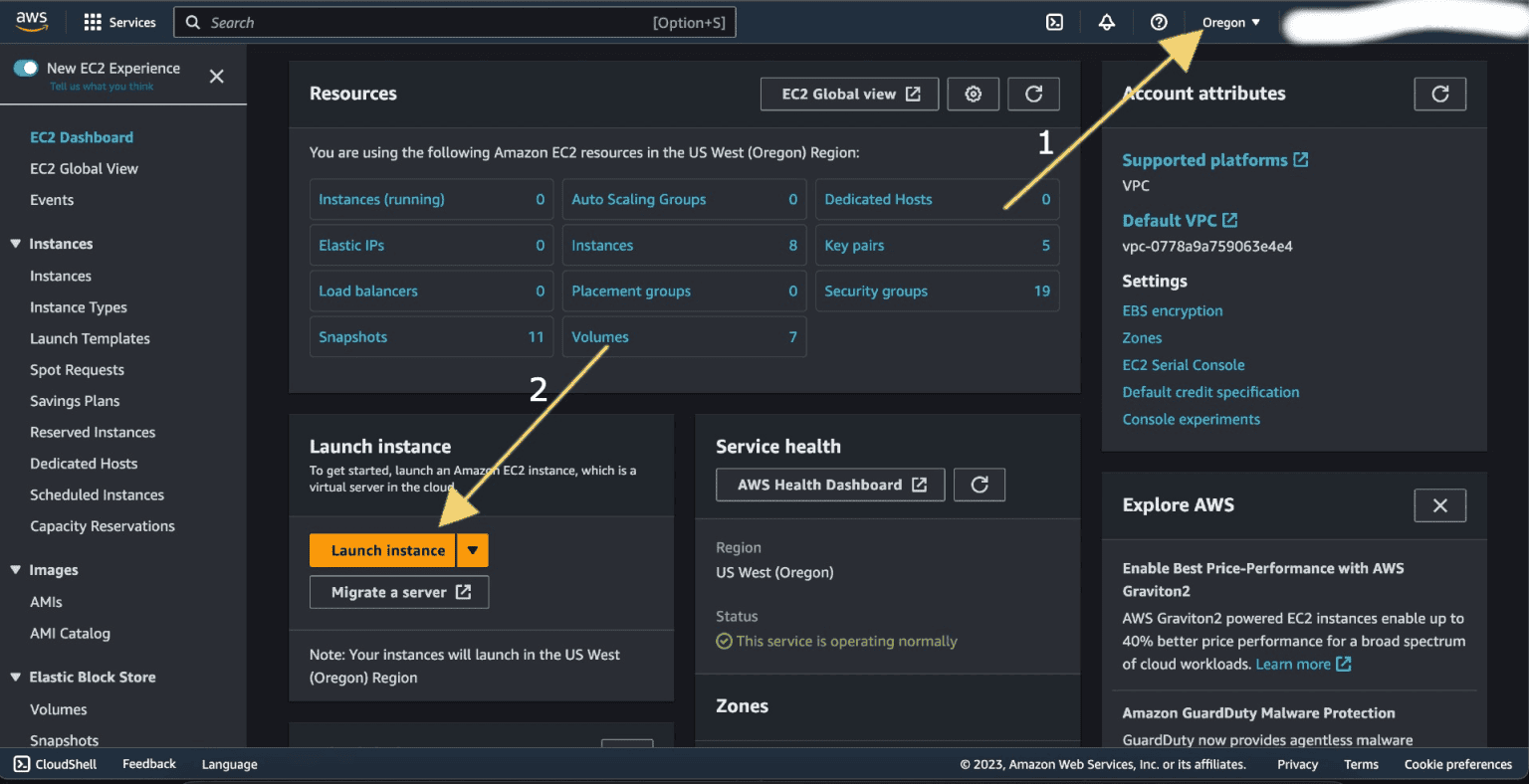Open the Oregon region dropdown
Screen dimensions: 1529x784
[x=1230, y=22]
